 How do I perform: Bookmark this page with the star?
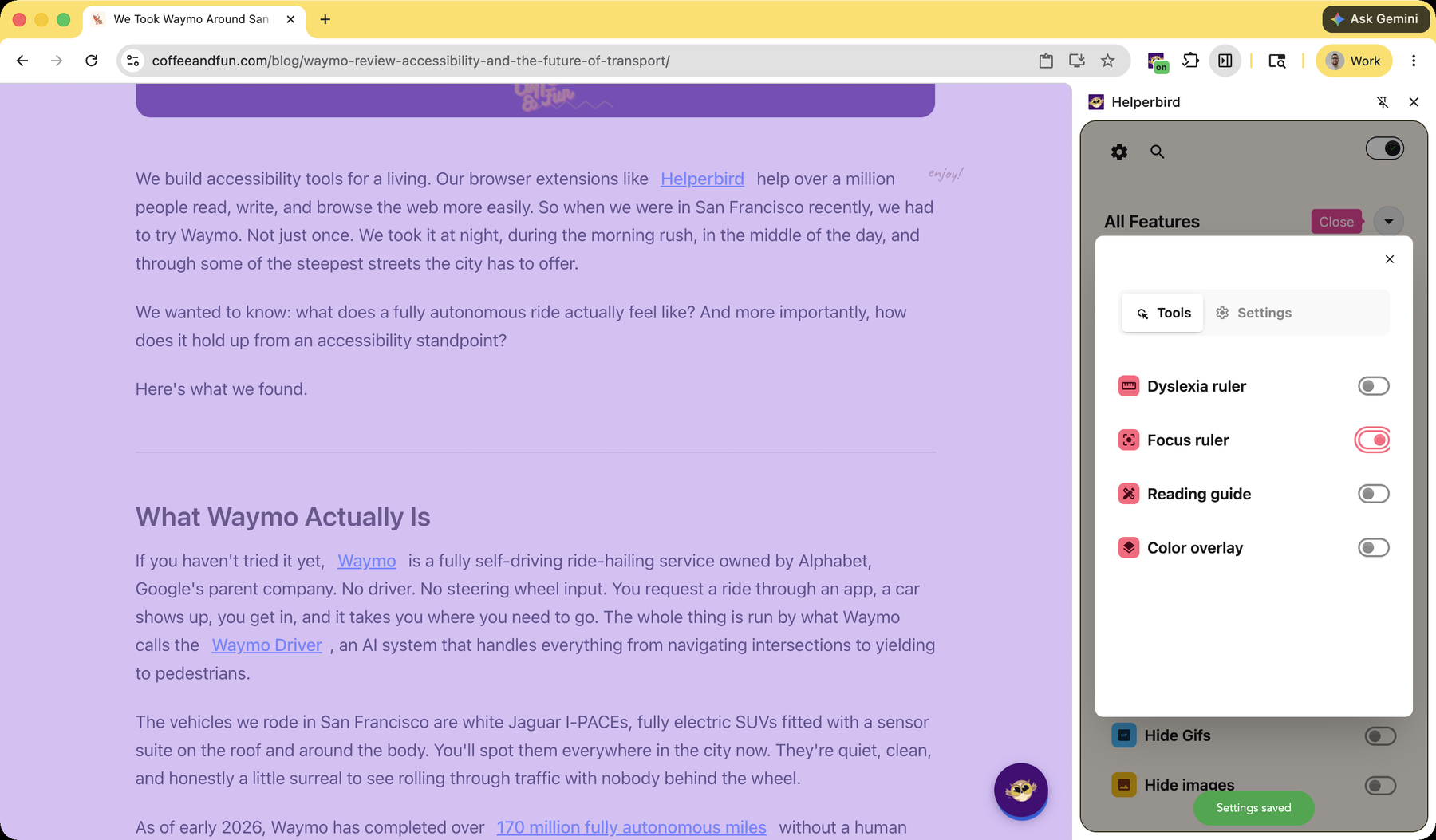[1108, 61]
